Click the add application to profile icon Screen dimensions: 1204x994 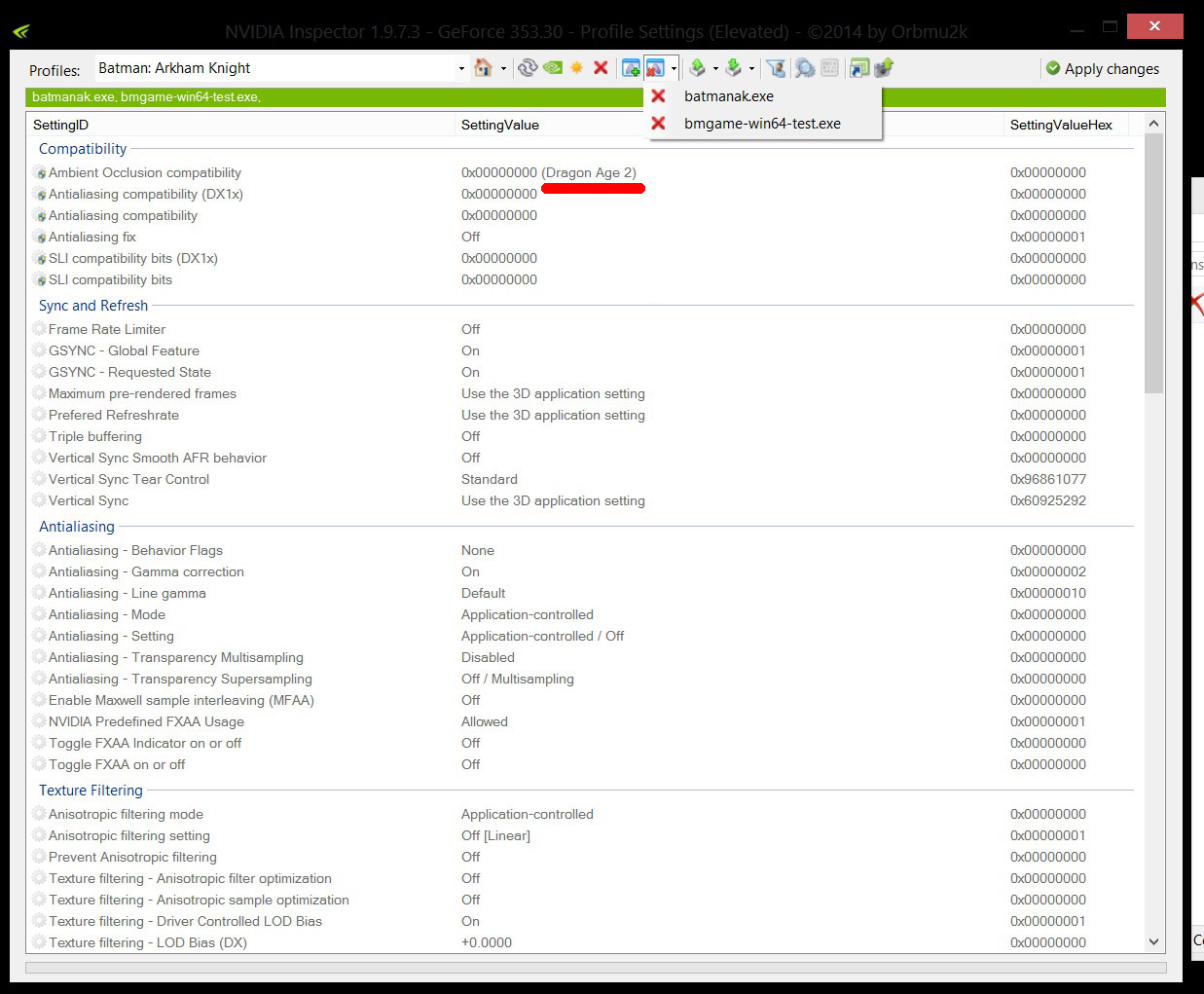[631, 68]
